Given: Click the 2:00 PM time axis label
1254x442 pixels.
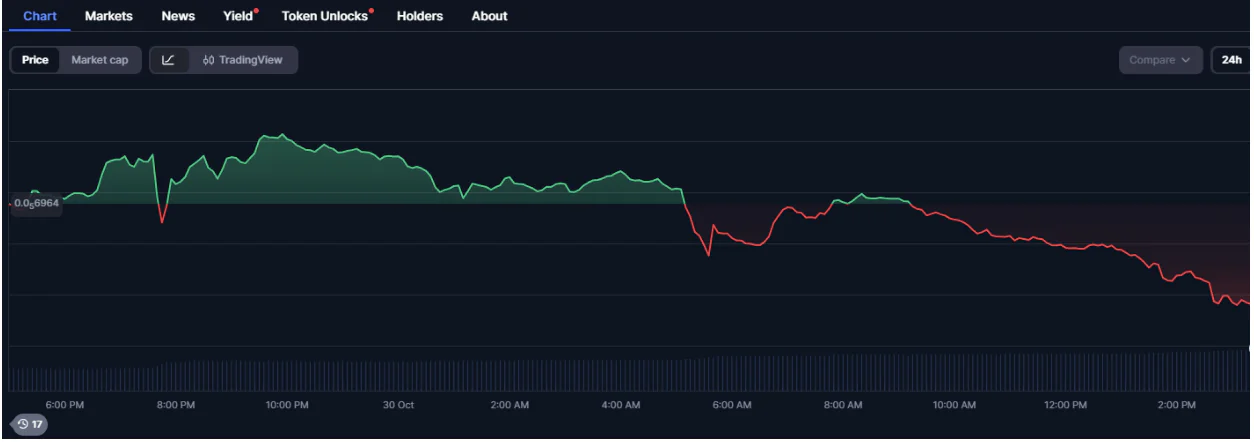Looking at the screenshot, I should click(1176, 405).
